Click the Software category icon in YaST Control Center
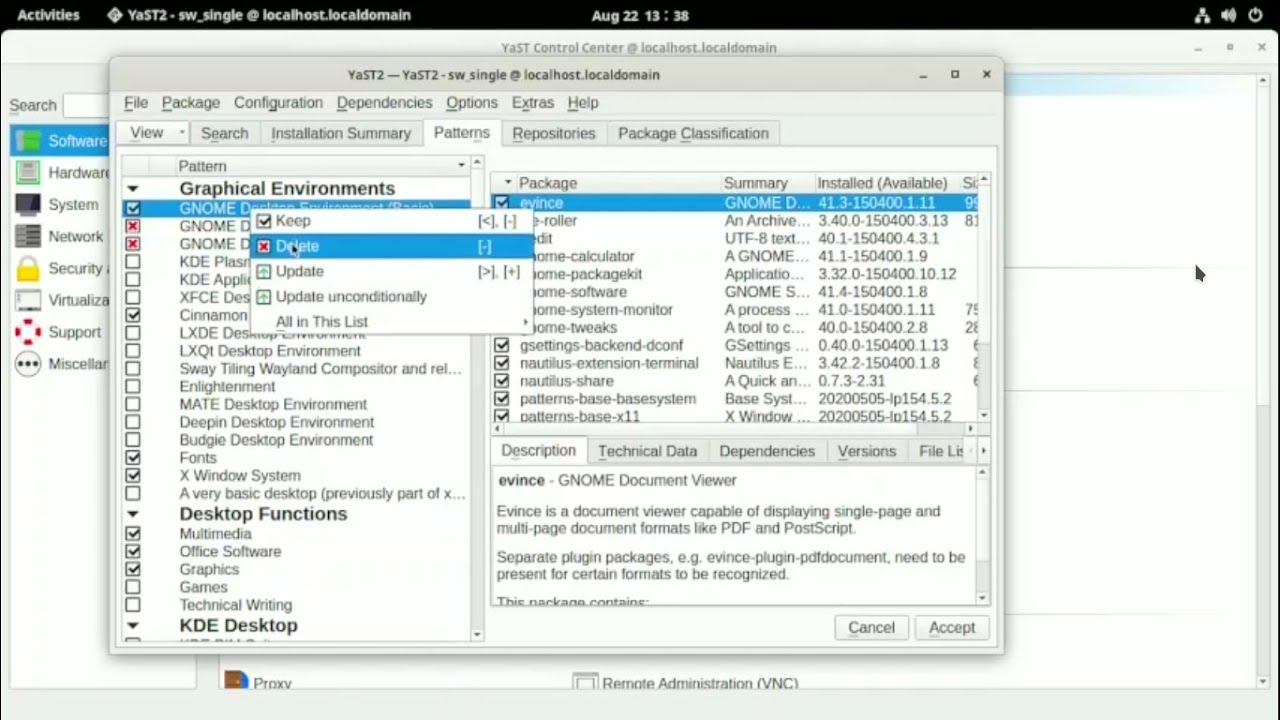This screenshot has width=1280, height=720. [28, 140]
